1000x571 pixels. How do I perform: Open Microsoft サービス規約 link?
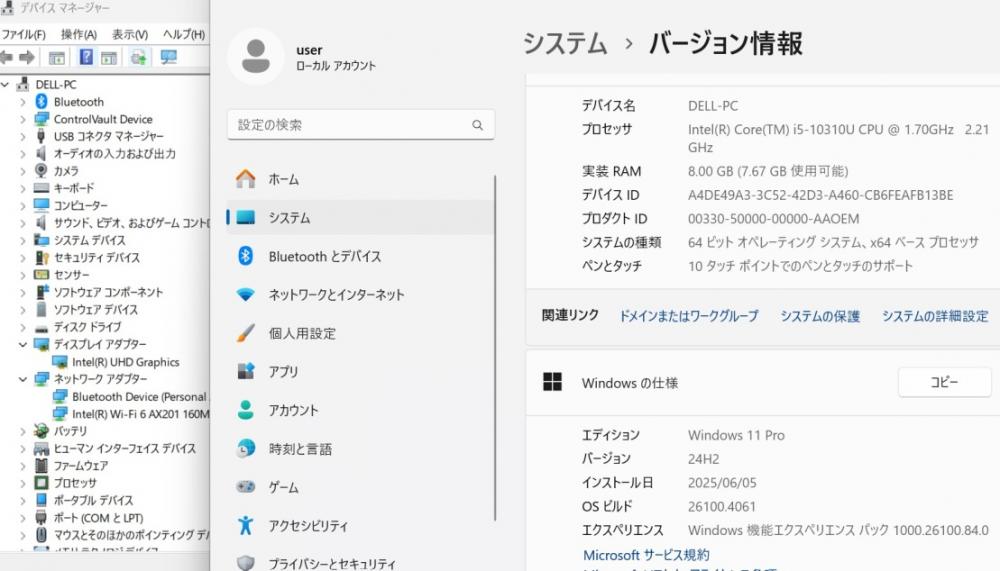pyautogui.click(x=646, y=554)
